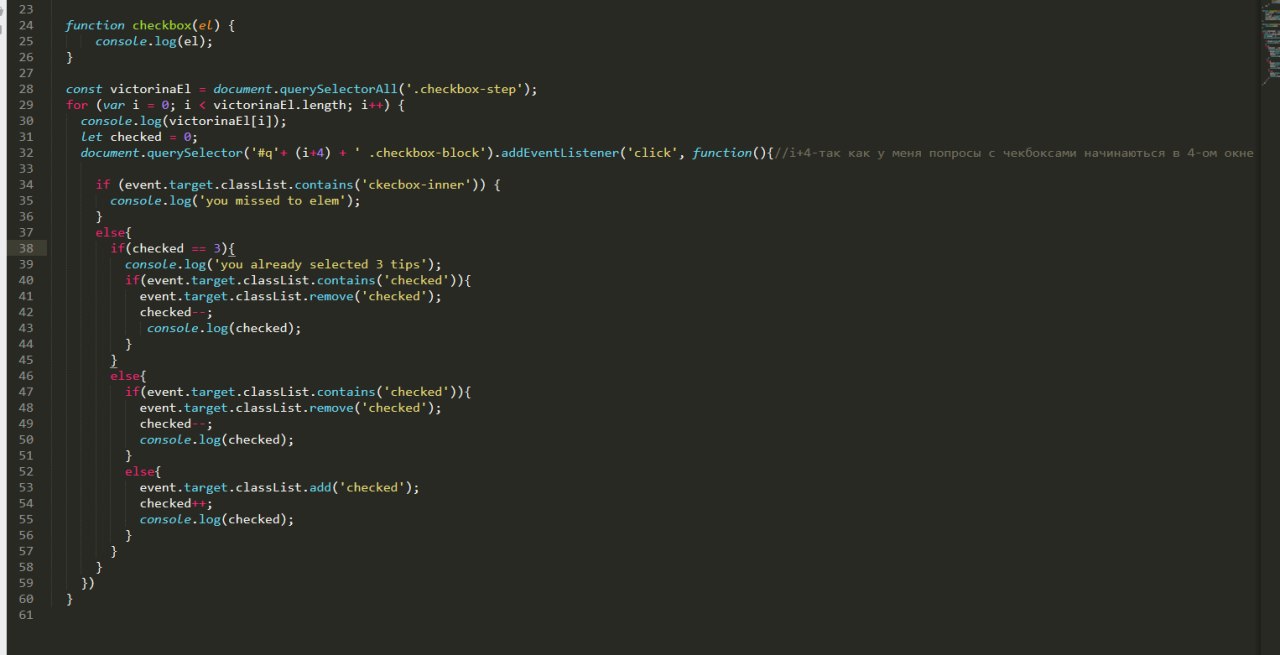This screenshot has width=1280, height=655.
Task: Click 'console.log(el);' on line 25
Action: click(154, 41)
